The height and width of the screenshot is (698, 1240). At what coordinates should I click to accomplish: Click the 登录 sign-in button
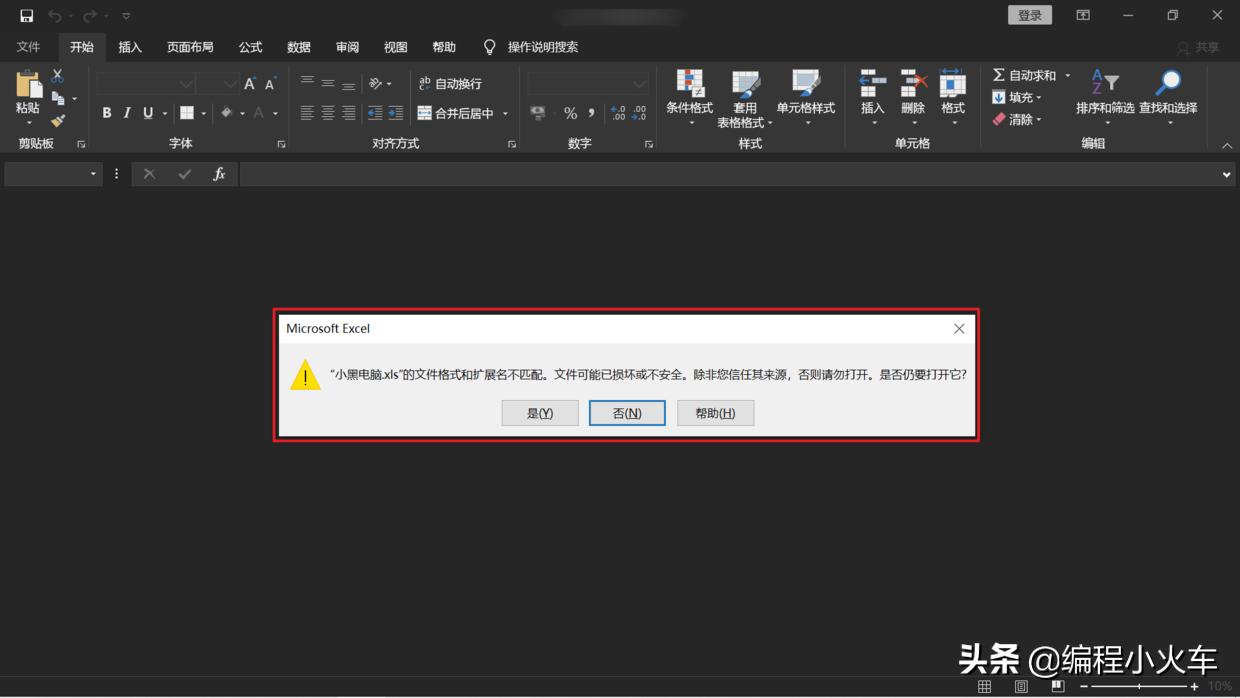click(x=1030, y=15)
